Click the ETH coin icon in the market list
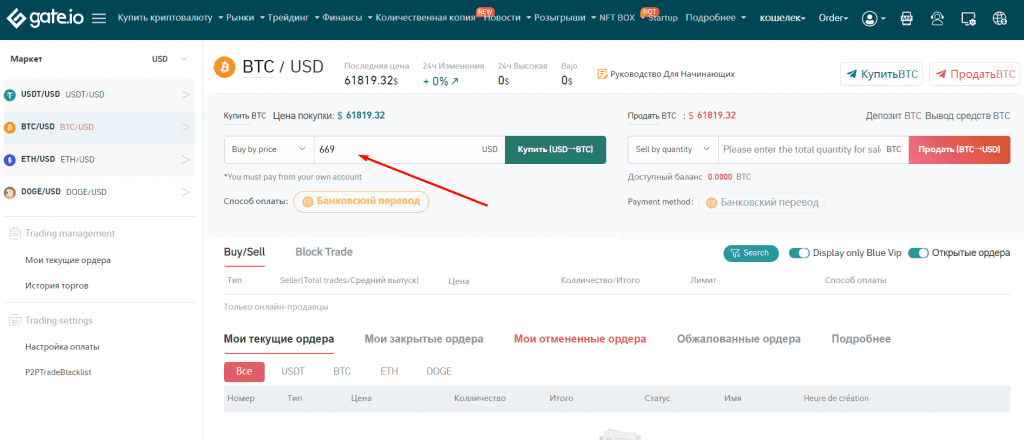 point(10,159)
